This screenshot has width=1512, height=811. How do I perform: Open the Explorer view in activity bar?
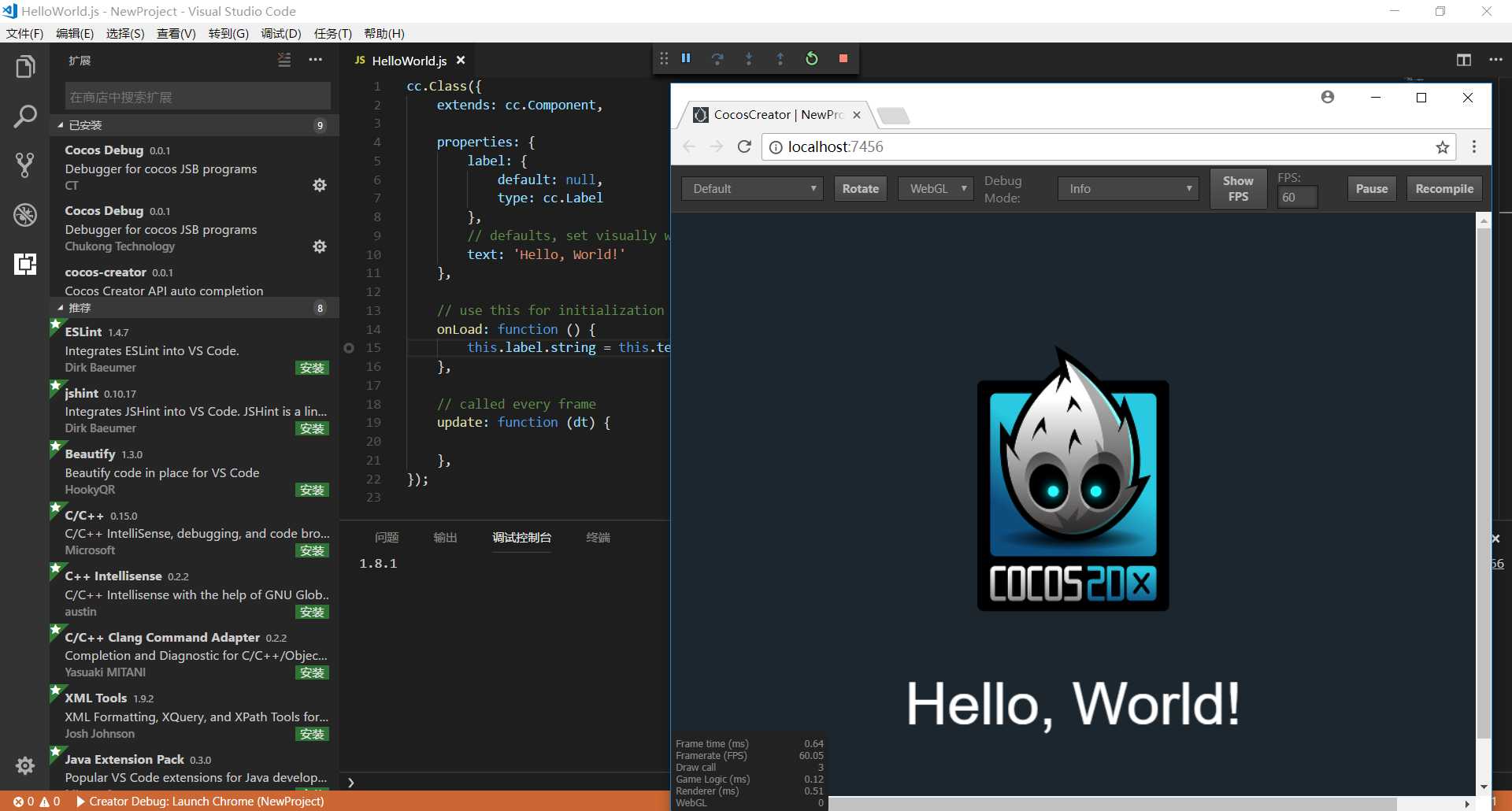pyautogui.click(x=25, y=67)
